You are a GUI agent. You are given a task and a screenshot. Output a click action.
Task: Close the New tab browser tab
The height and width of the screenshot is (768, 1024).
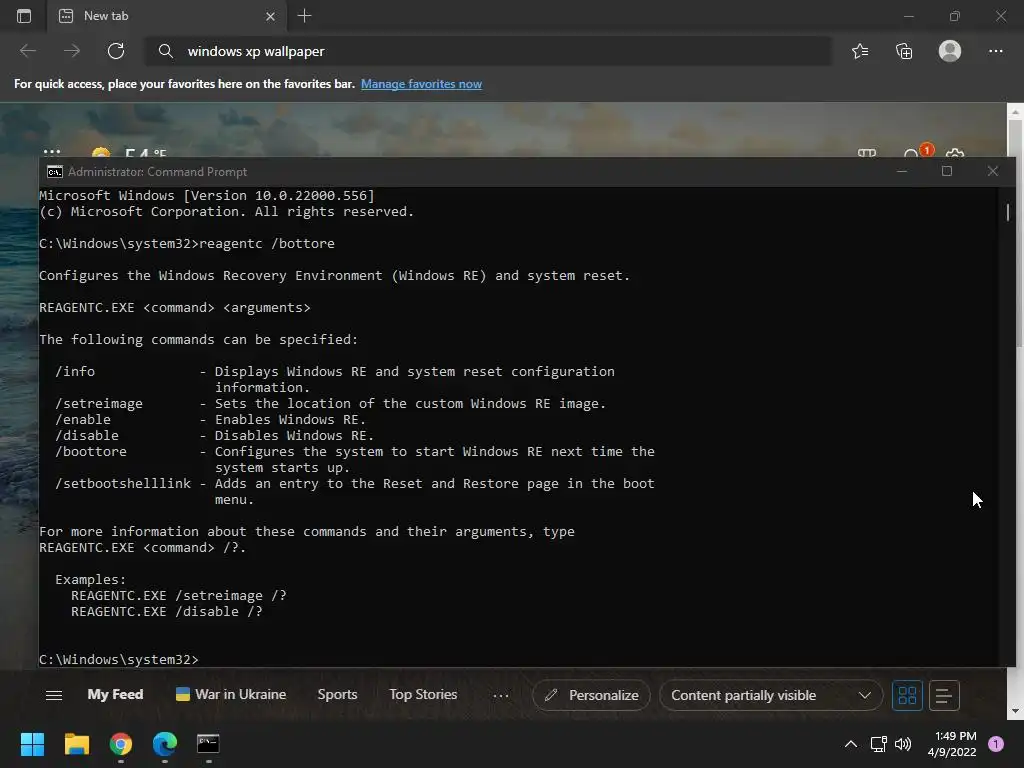coord(270,16)
